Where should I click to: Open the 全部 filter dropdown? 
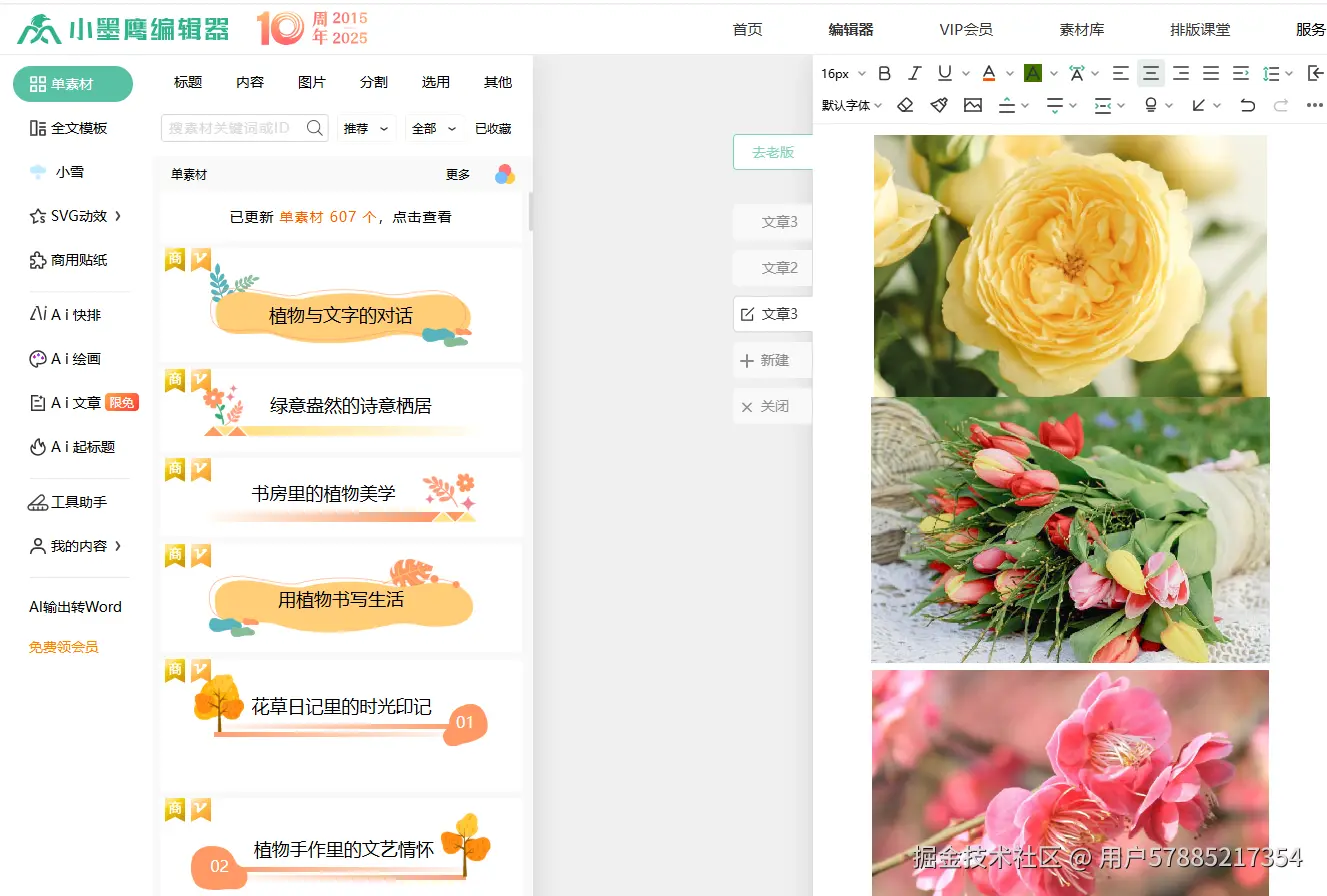[434, 128]
